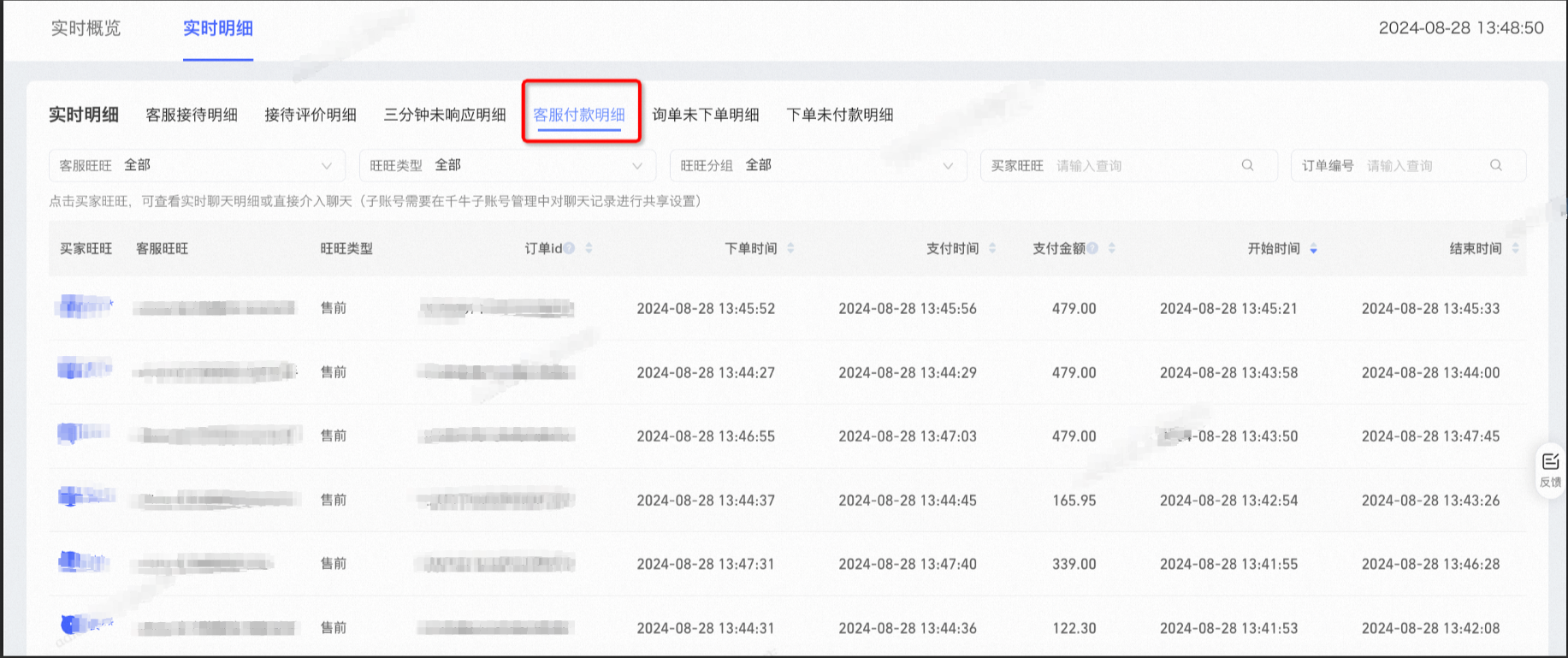The image size is (1568, 658).
Task: Open the 反馈 feedback button
Action: [1550, 471]
